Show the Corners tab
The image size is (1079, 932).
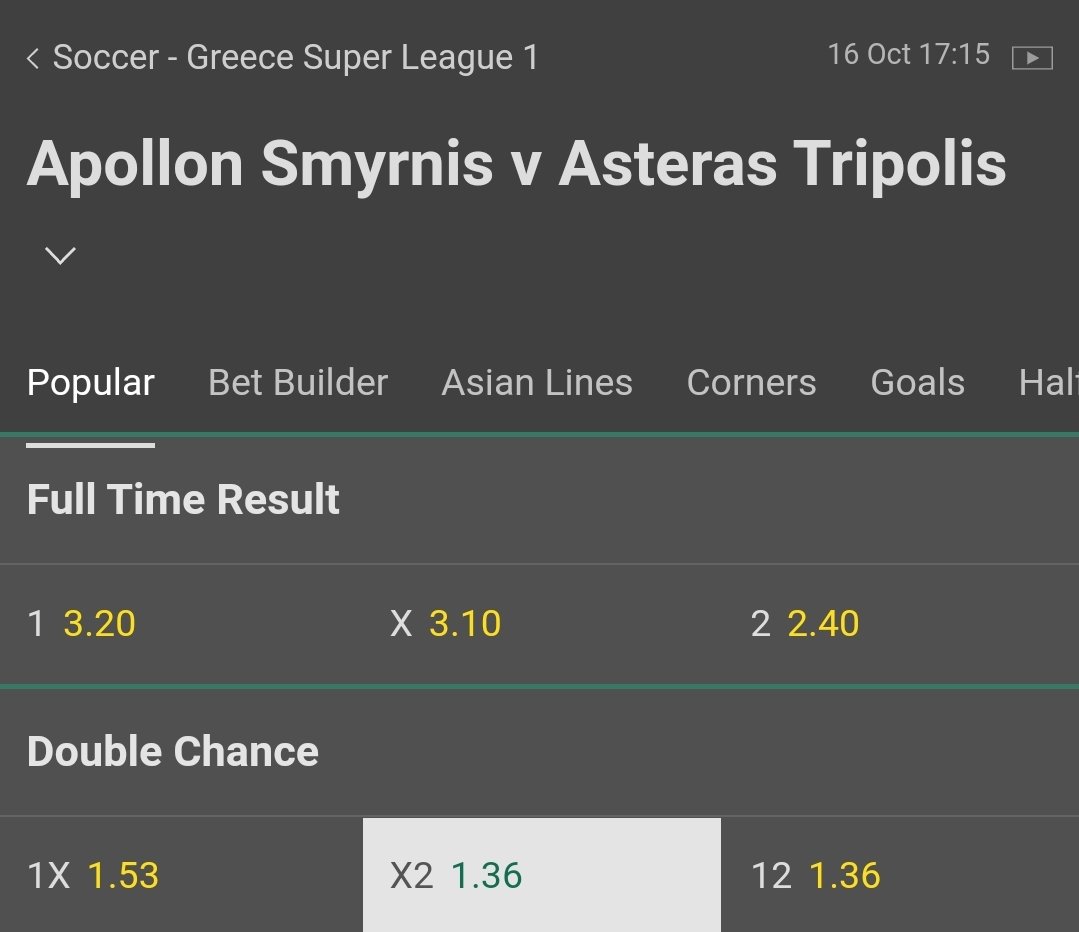pos(751,383)
